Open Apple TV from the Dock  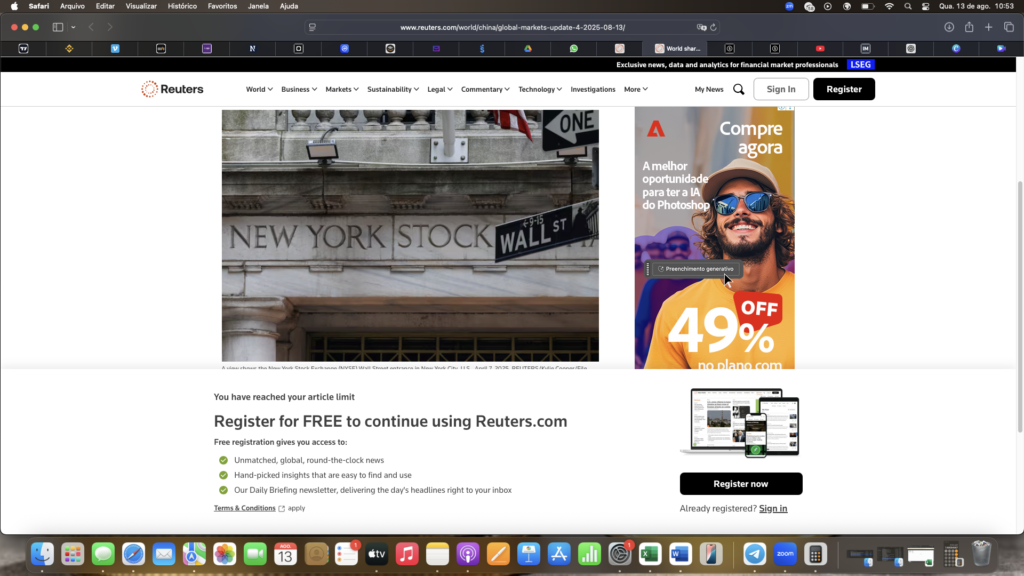[x=377, y=554]
